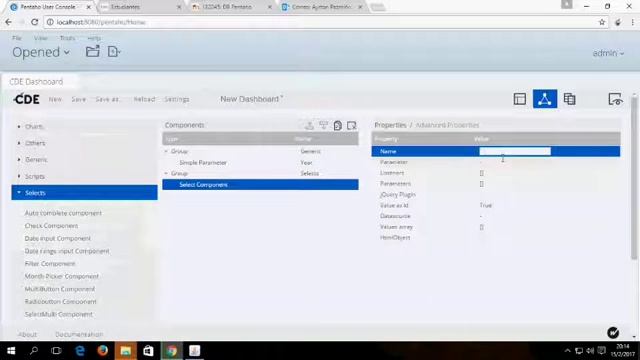Viewport: 640px width, 360px height.
Task: Go back with the browser back arrow
Action: pos(9,22)
